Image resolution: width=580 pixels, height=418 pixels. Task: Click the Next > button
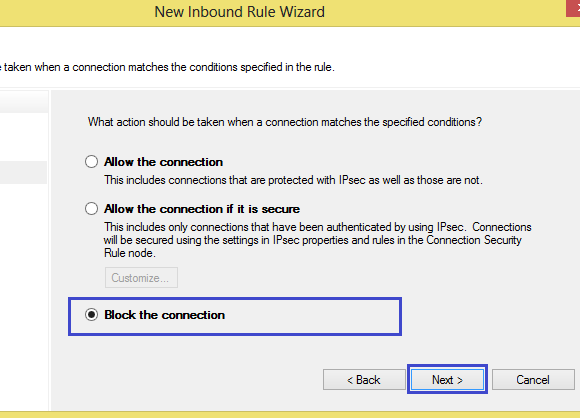447,380
